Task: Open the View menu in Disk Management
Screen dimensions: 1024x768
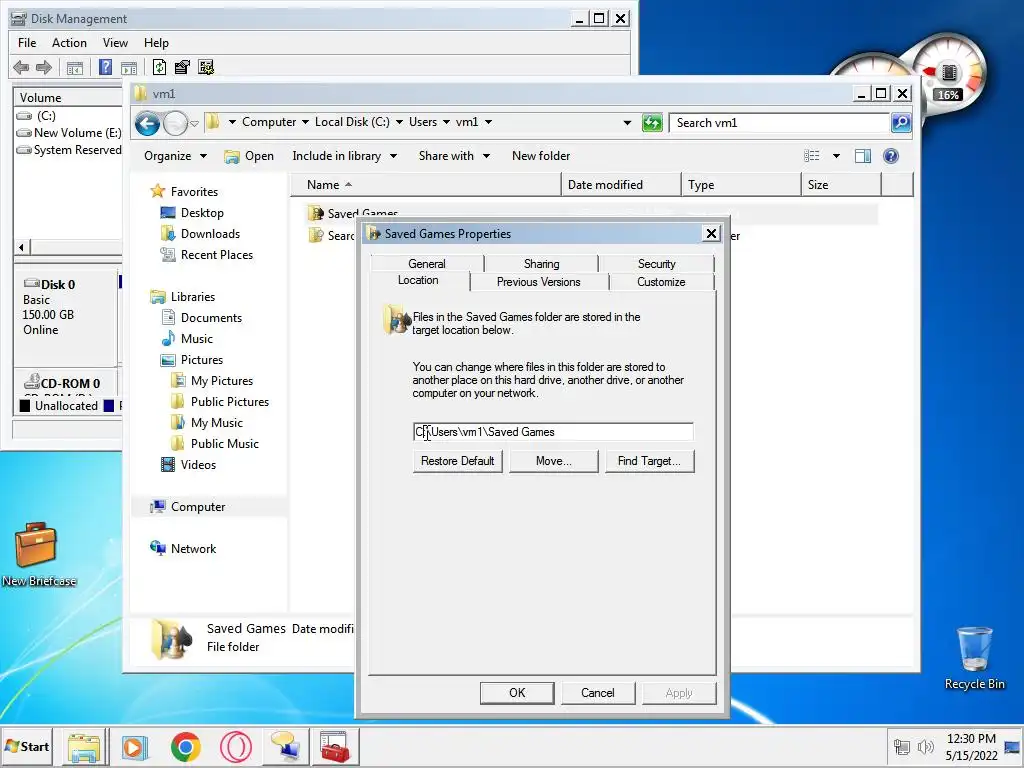Action: click(x=115, y=43)
